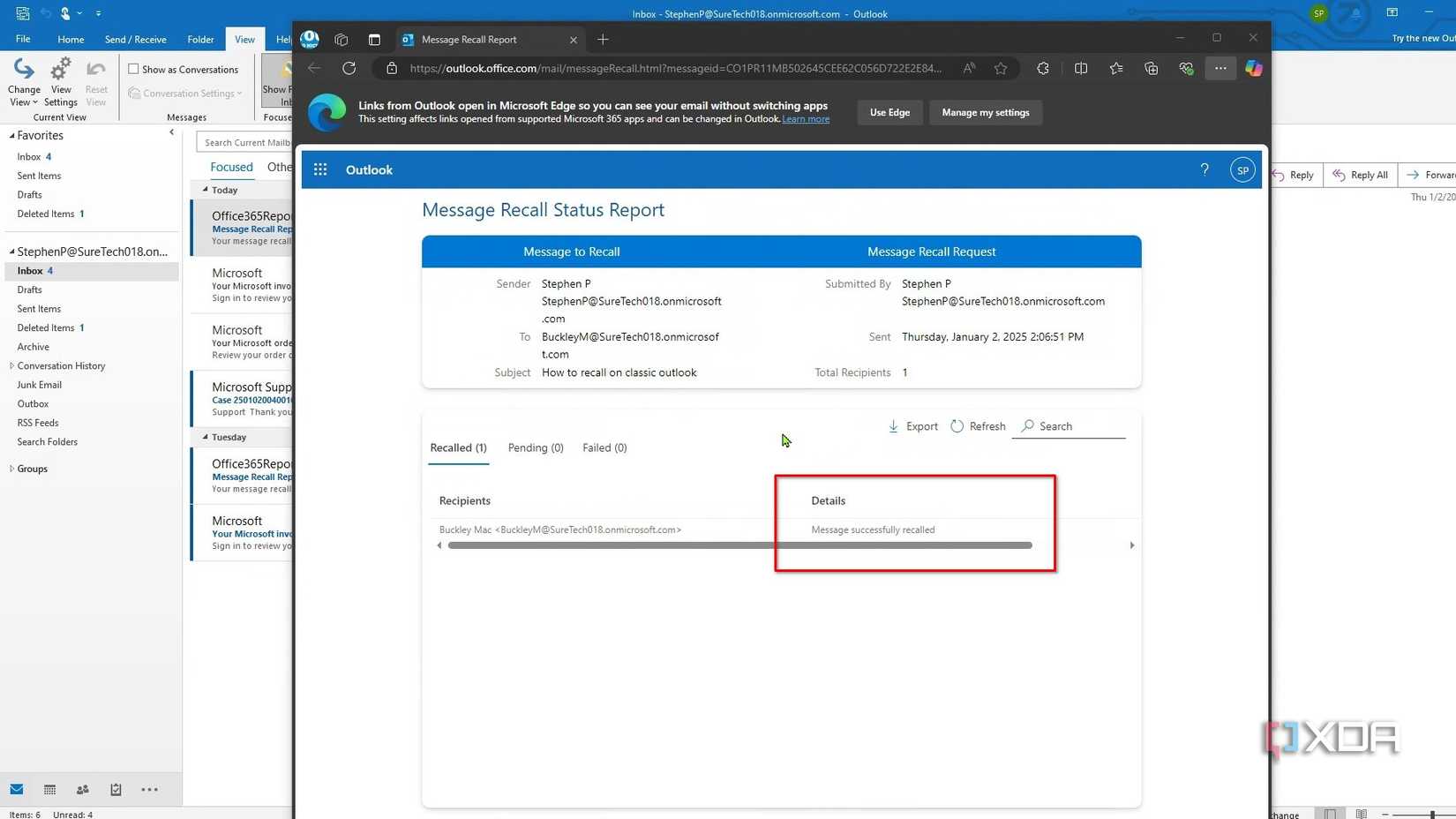Expand the Conversation History folder

coord(11,365)
